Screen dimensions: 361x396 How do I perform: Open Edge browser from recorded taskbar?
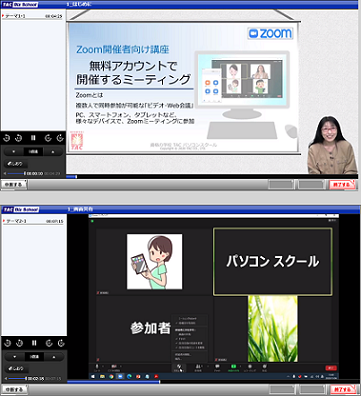(x=129, y=376)
